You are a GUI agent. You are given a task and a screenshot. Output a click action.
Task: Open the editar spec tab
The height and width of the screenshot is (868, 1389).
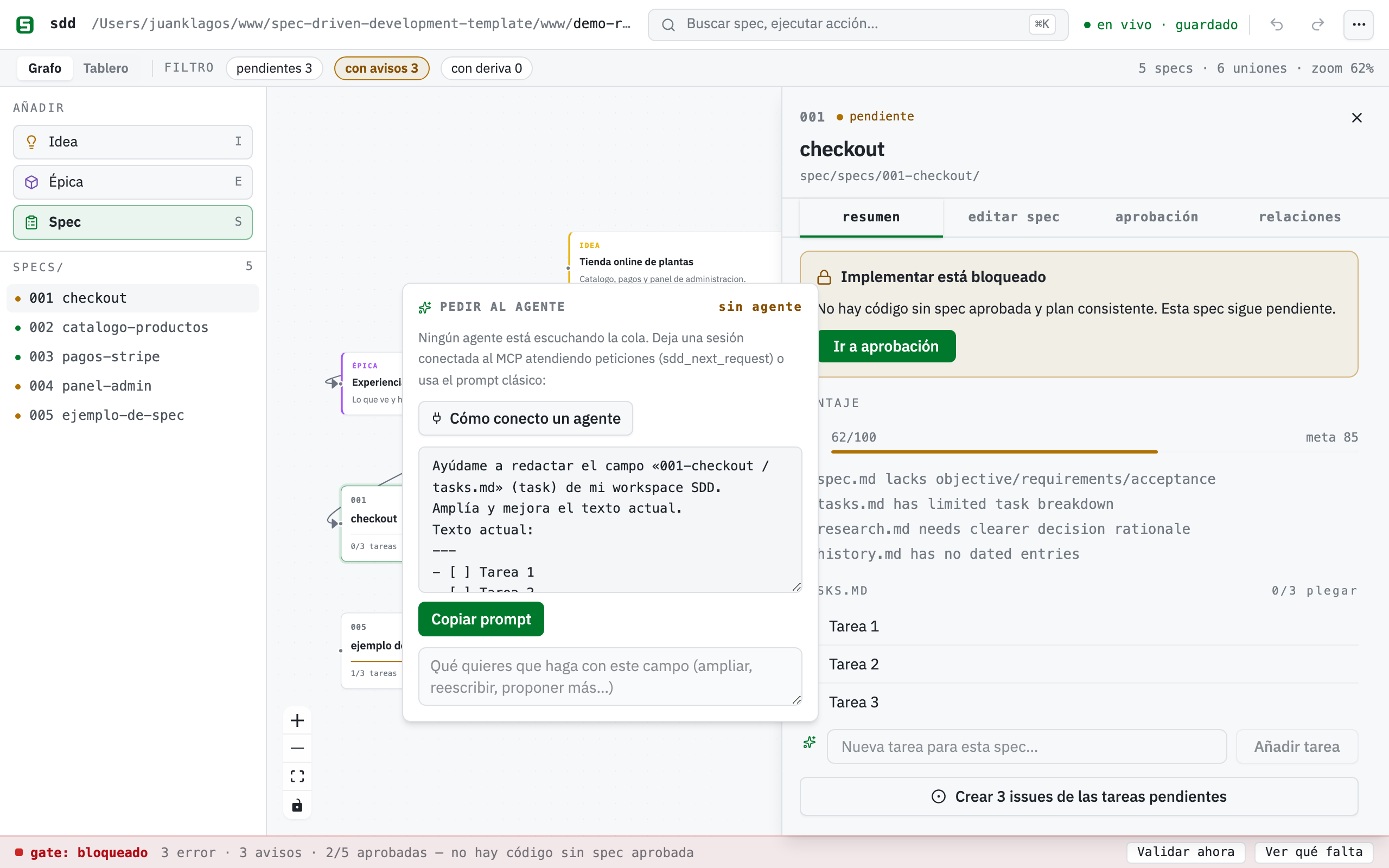[x=1014, y=217]
